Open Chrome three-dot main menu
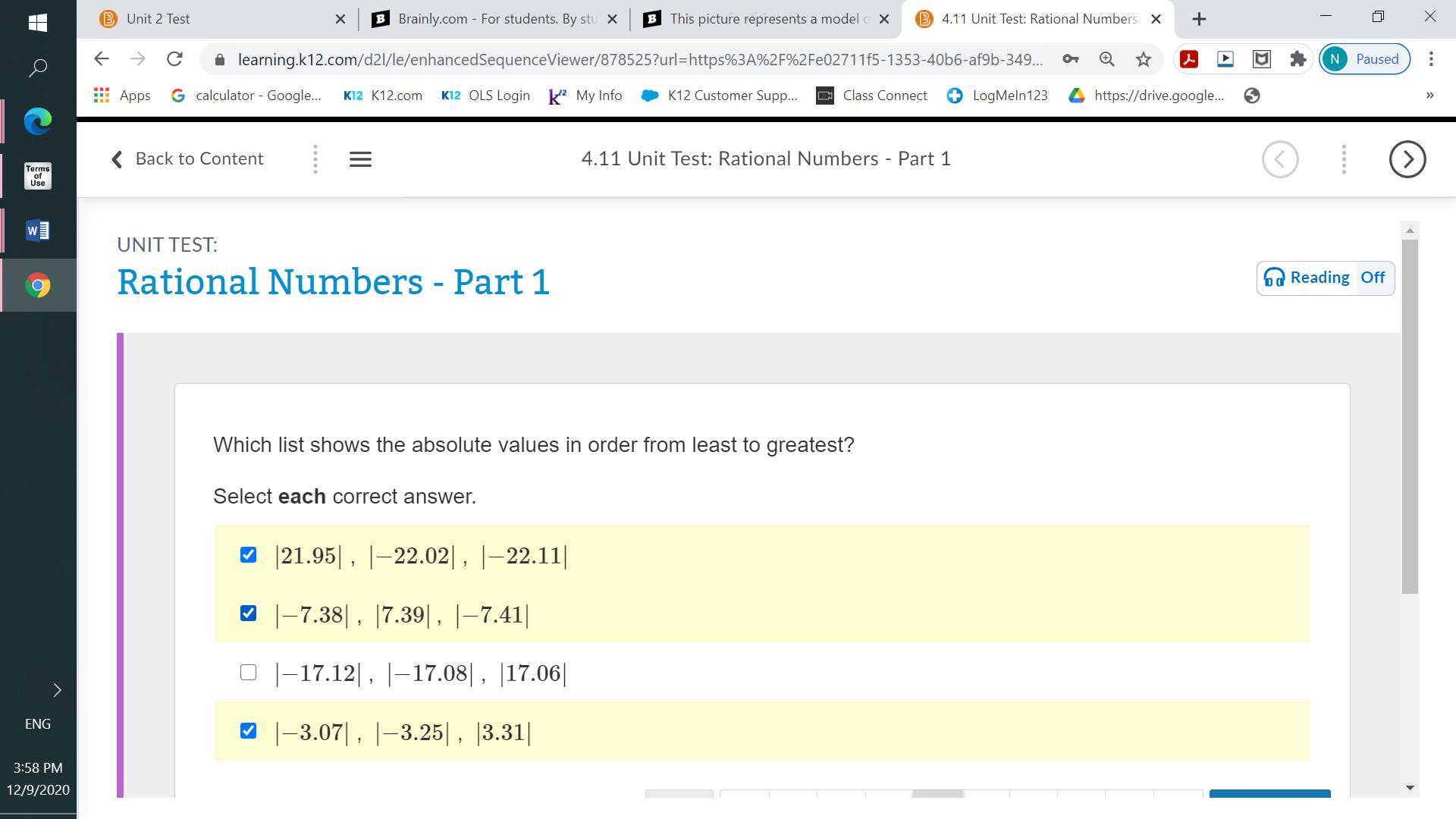Image resolution: width=1456 pixels, height=819 pixels. click(1431, 59)
